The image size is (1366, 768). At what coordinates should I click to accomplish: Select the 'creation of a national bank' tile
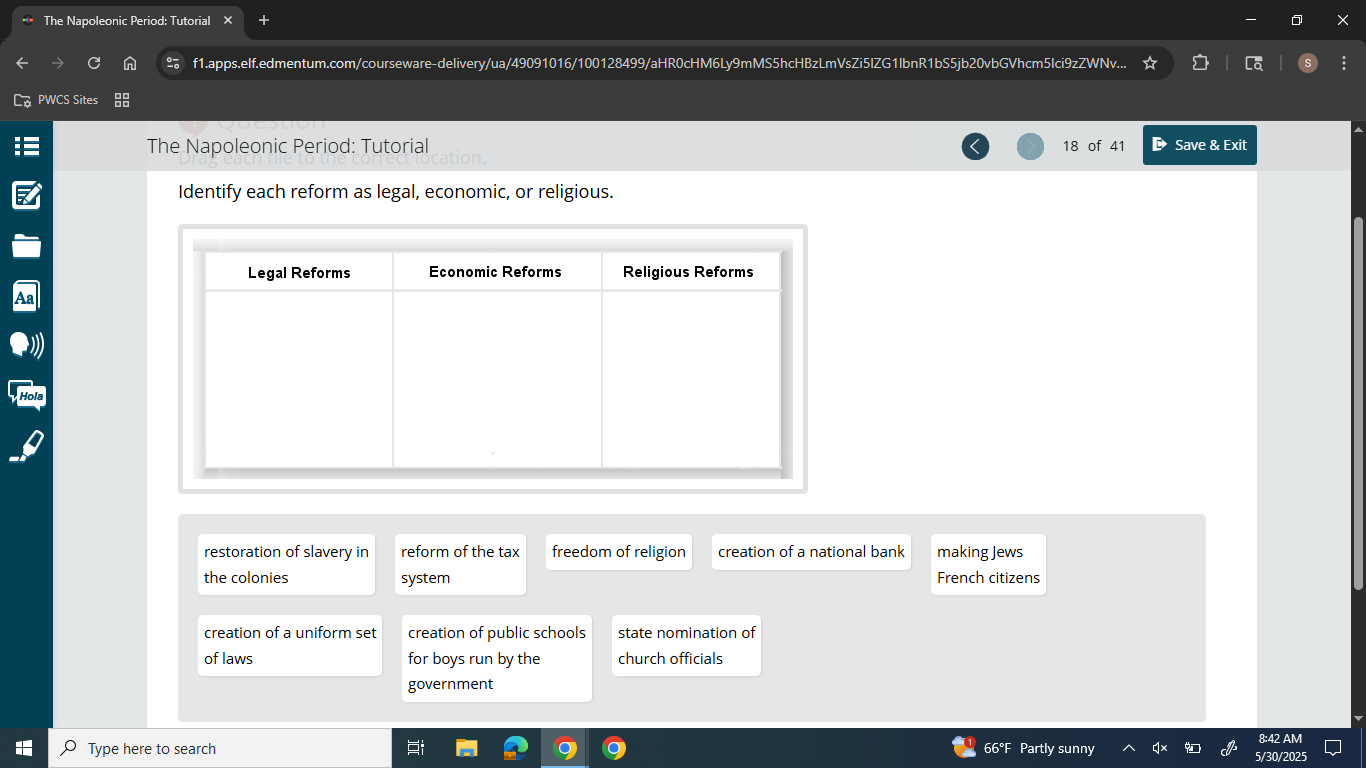click(x=811, y=552)
